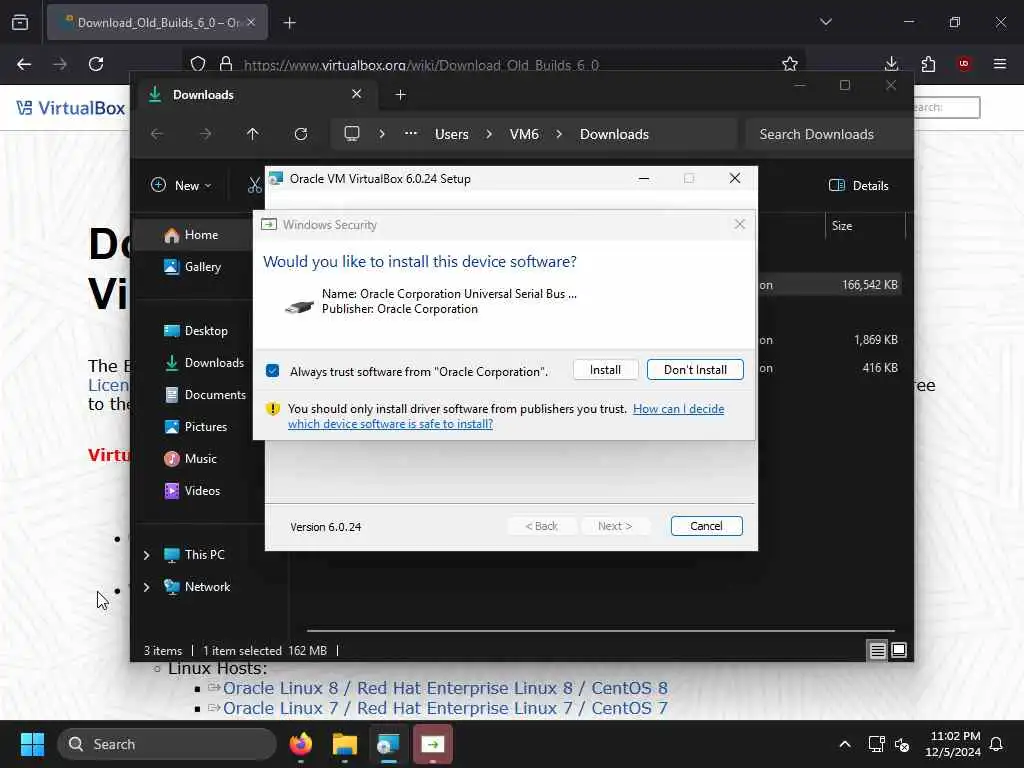
Task: Click Install in Windows Security dialog
Action: (x=605, y=370)
